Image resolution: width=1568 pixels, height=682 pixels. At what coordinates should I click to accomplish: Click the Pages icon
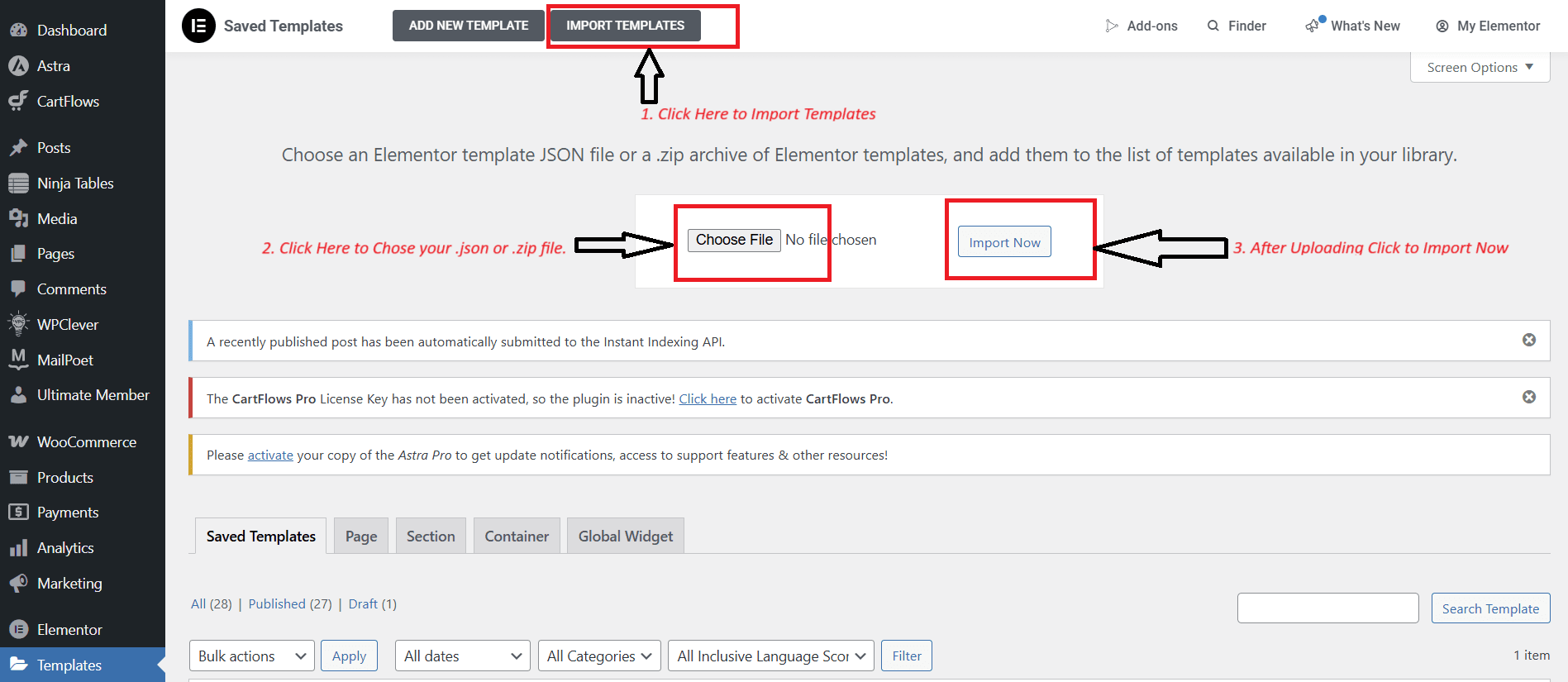coord(18,254)
